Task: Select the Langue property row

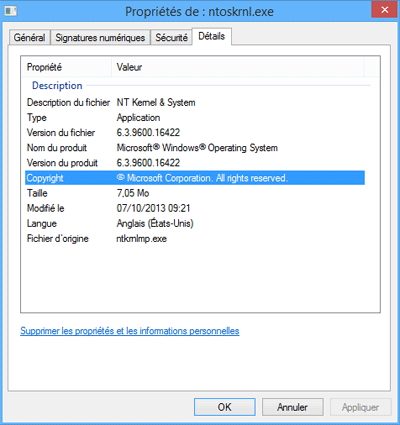Action: (x=195, y=223)
